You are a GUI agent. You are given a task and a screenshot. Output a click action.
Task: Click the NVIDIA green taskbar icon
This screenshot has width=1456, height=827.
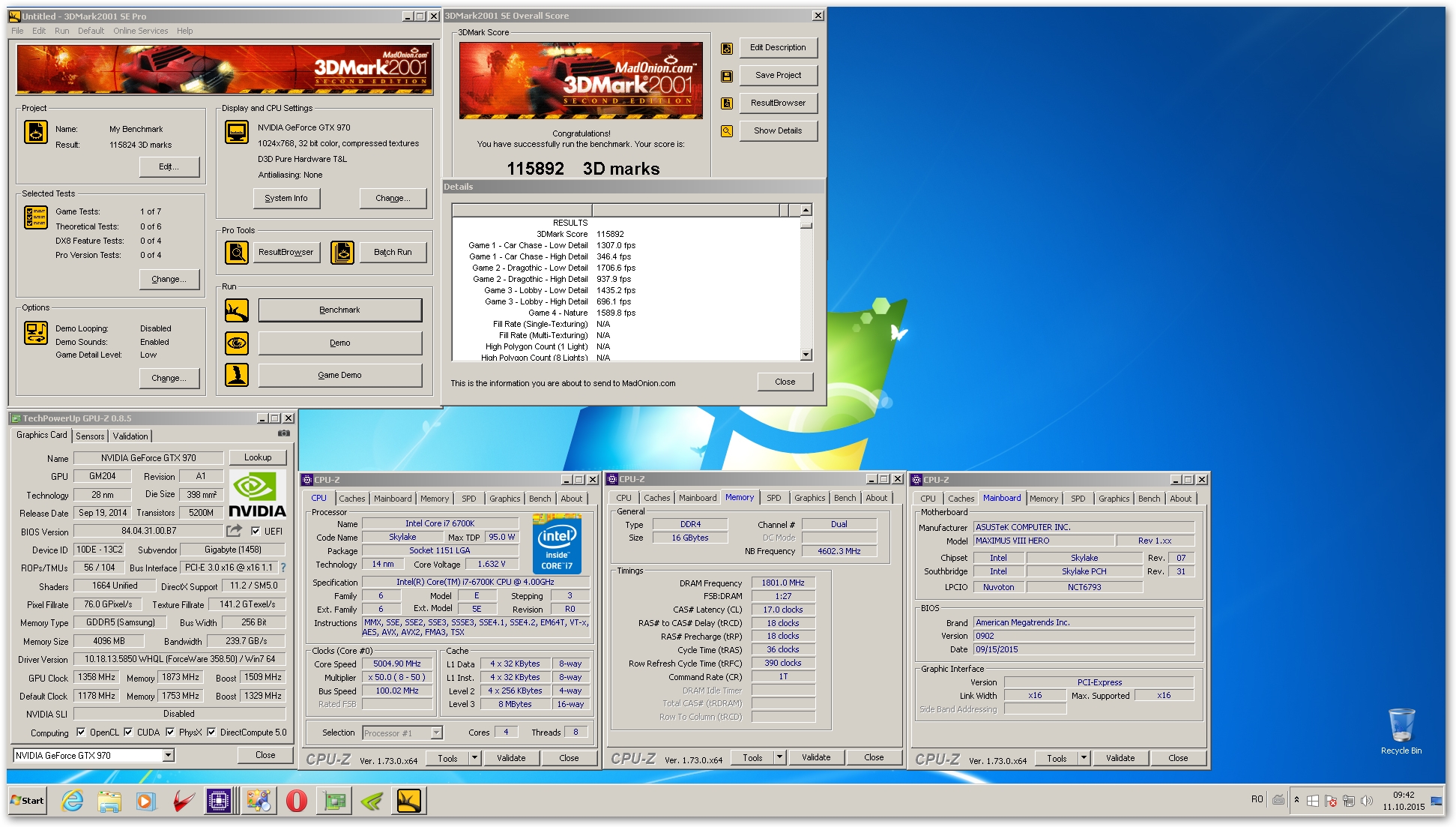[372, 801]
